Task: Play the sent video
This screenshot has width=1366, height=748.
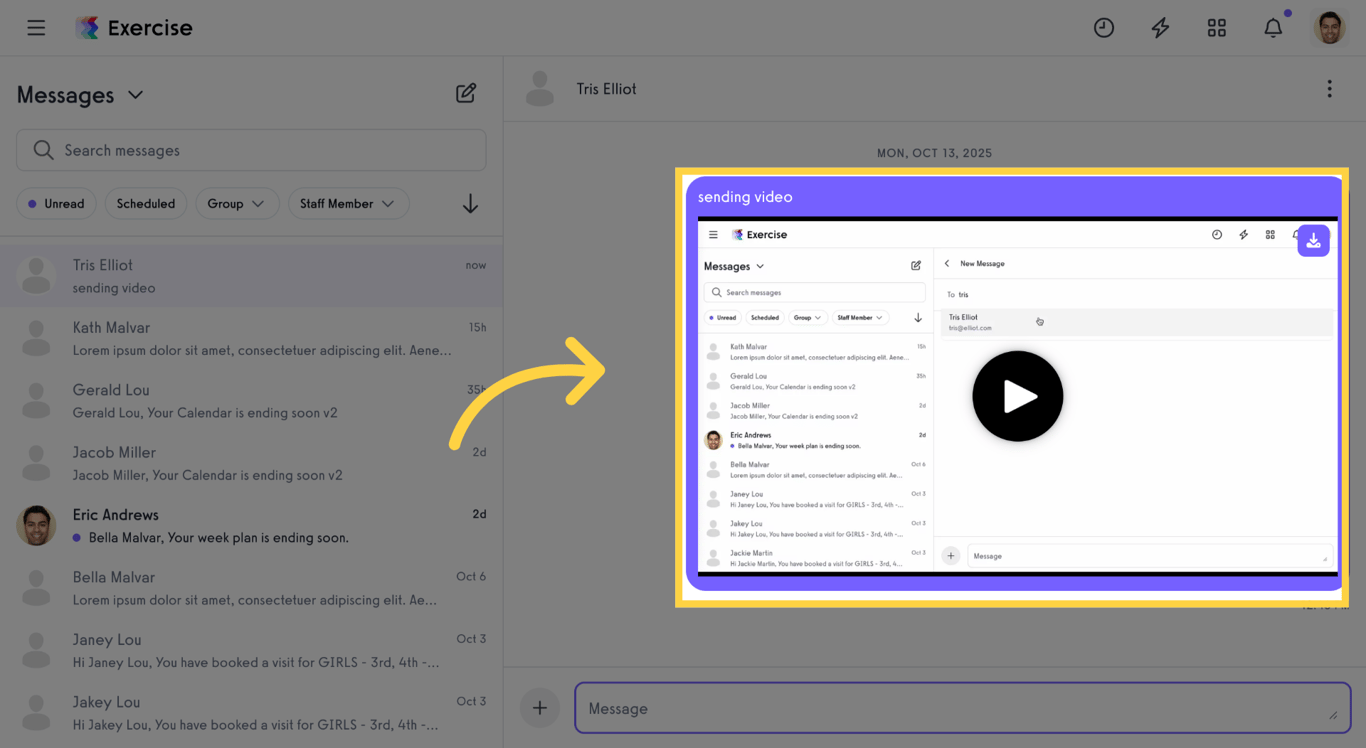Action: click(x=1018, y=396)
